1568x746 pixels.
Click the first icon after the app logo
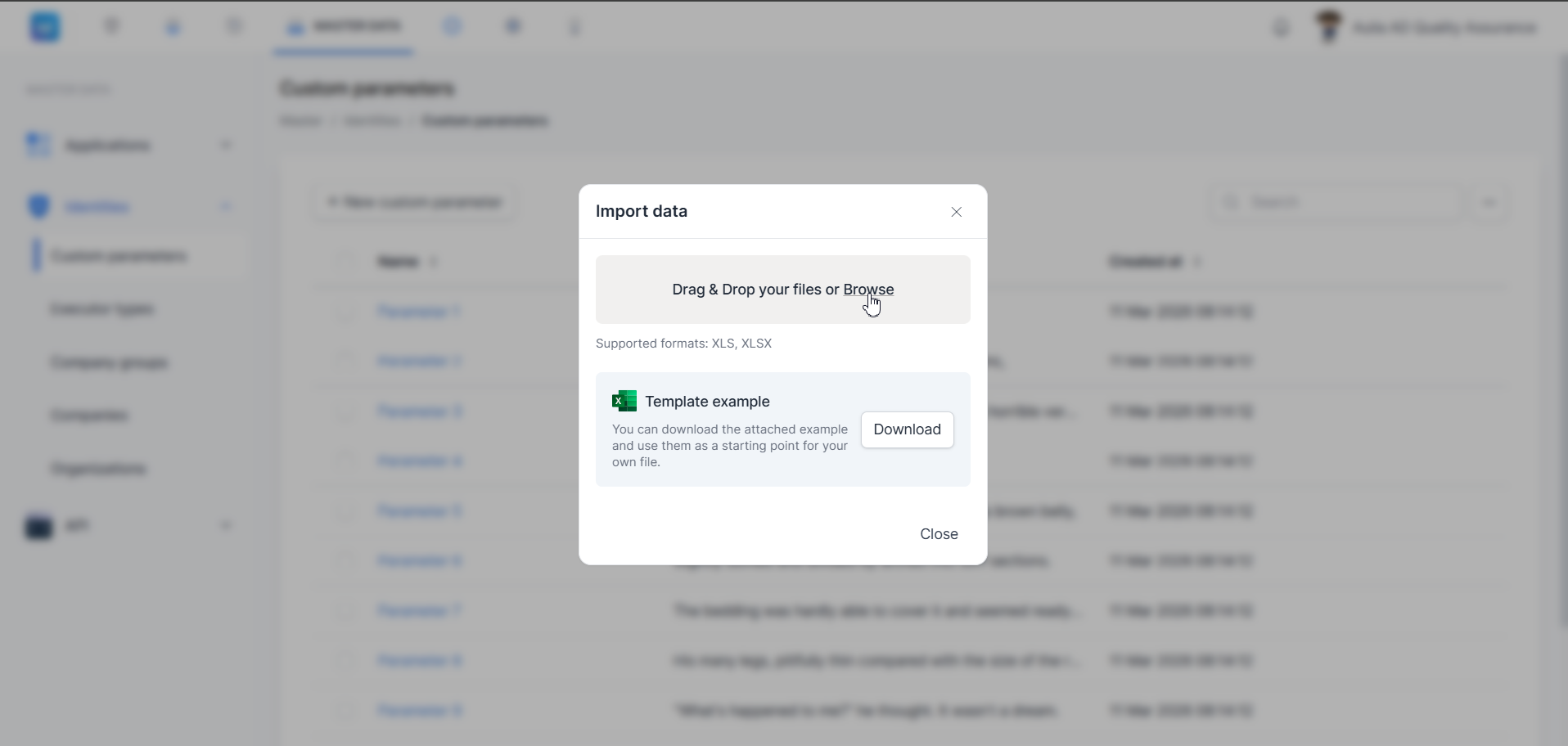click(112, 27)
